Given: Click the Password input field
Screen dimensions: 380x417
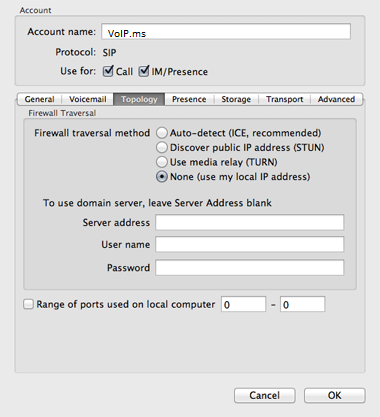Looking at the screenshot, I should click(250, 268).
